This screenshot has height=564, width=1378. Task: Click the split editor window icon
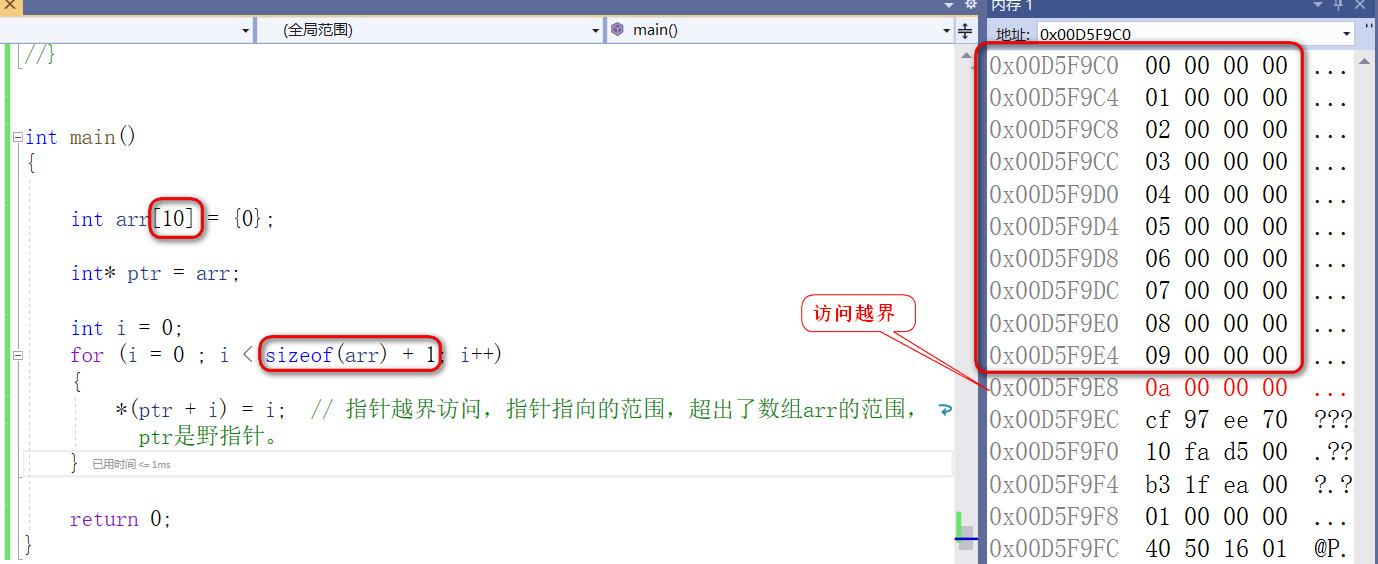965,30
